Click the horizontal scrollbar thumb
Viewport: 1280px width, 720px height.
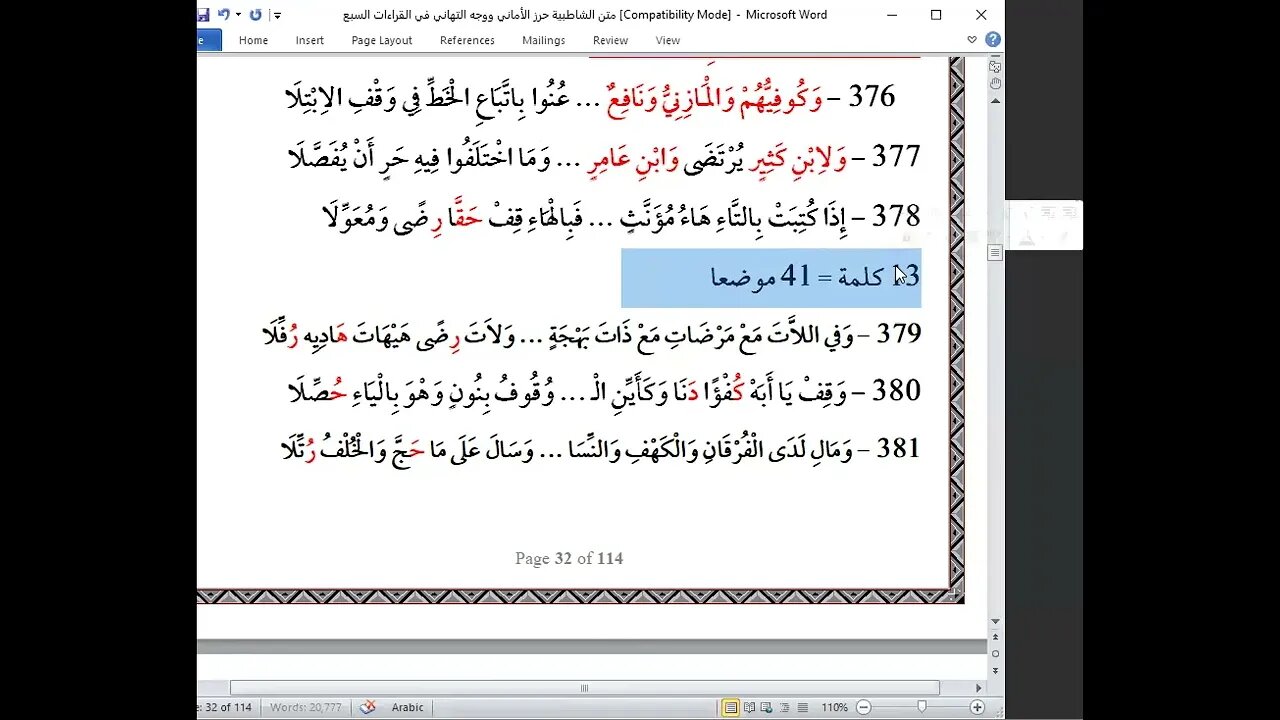tap(584, 688)
